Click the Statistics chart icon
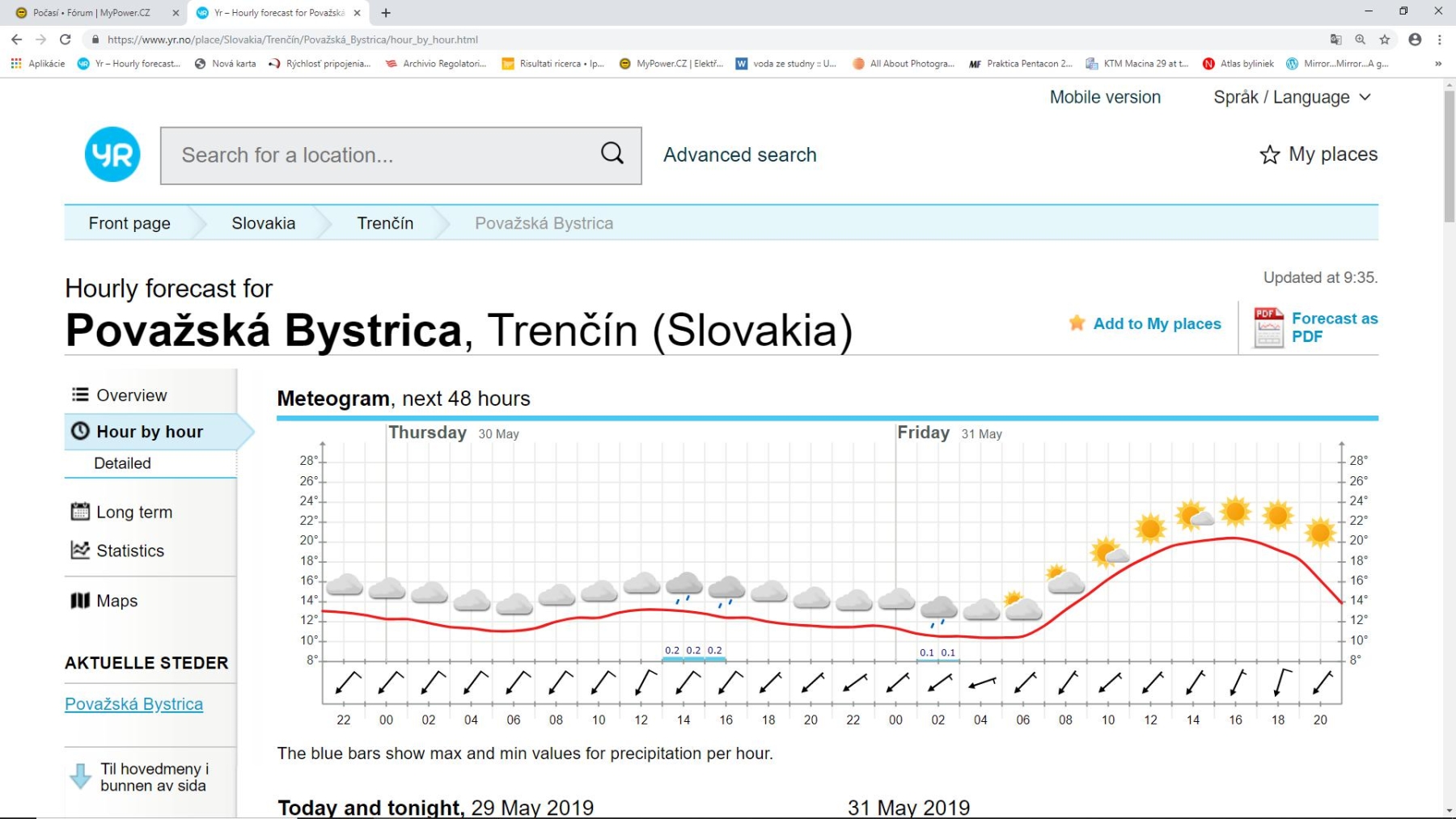Image resolution: width=1456 pixels, height=819 pixels. pos(80,550)
